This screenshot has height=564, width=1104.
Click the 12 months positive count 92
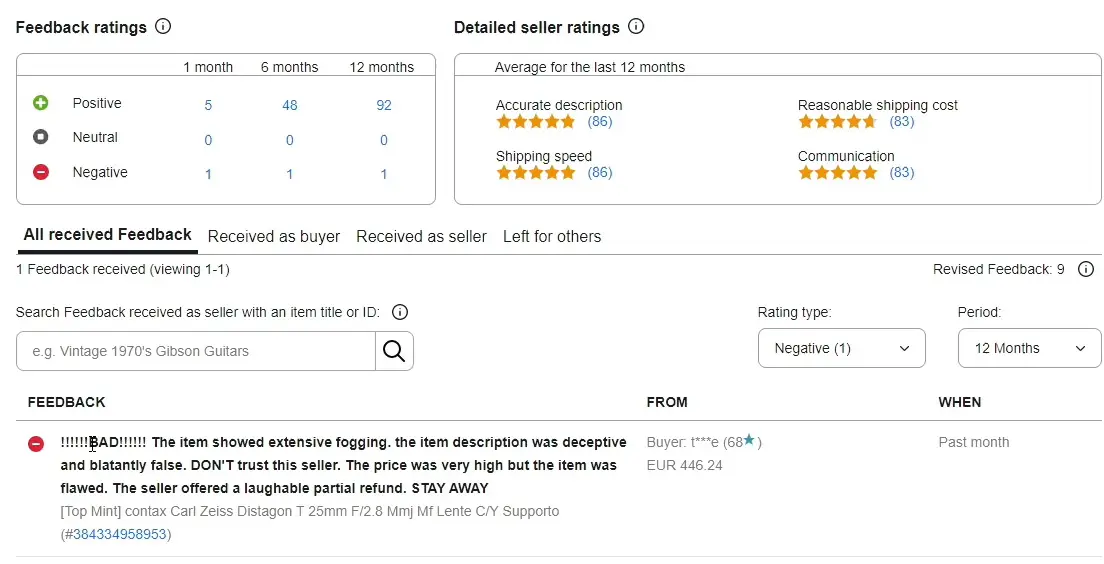384,105
